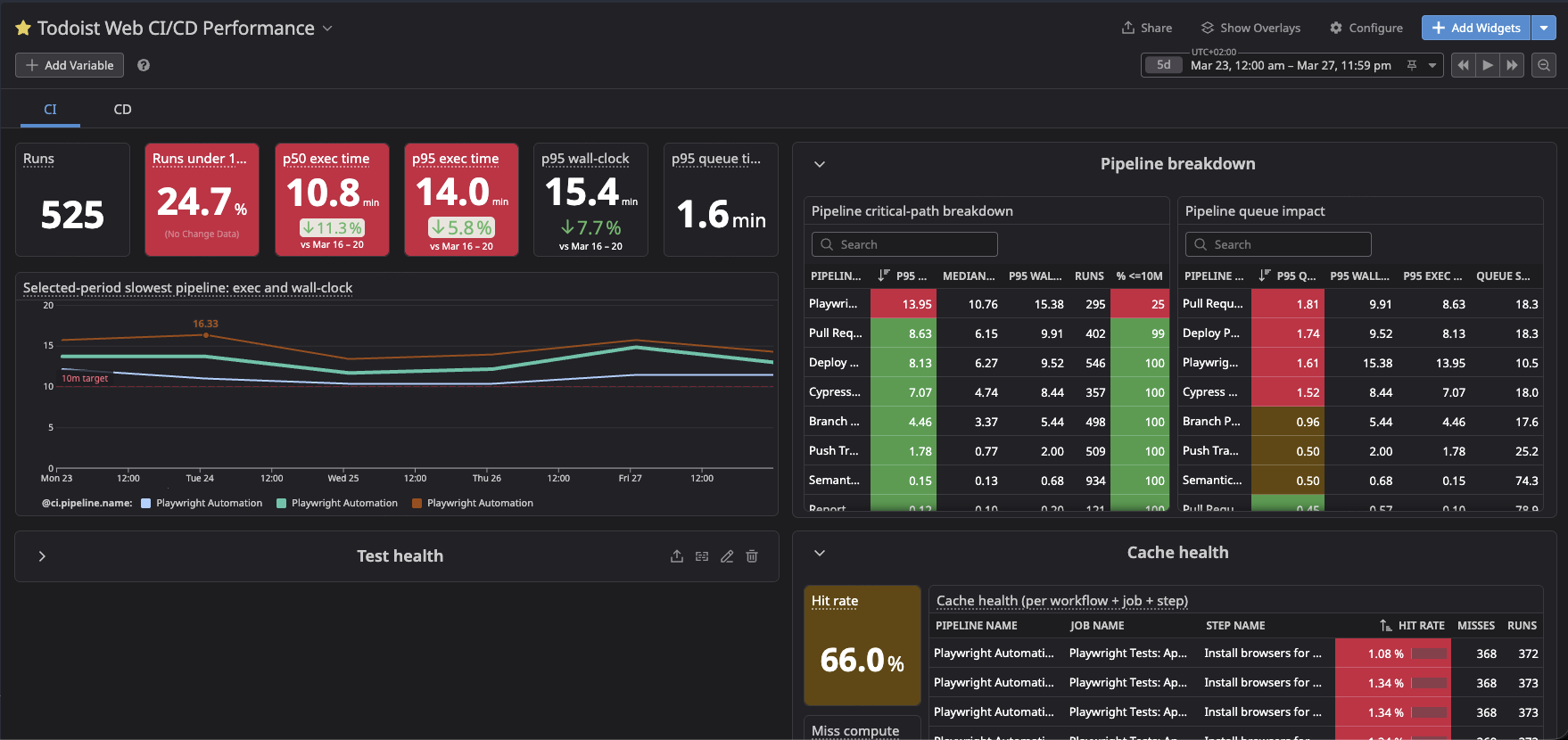Click the JOB NAME column header
1568x740 pixels.
pos(1097,625)
